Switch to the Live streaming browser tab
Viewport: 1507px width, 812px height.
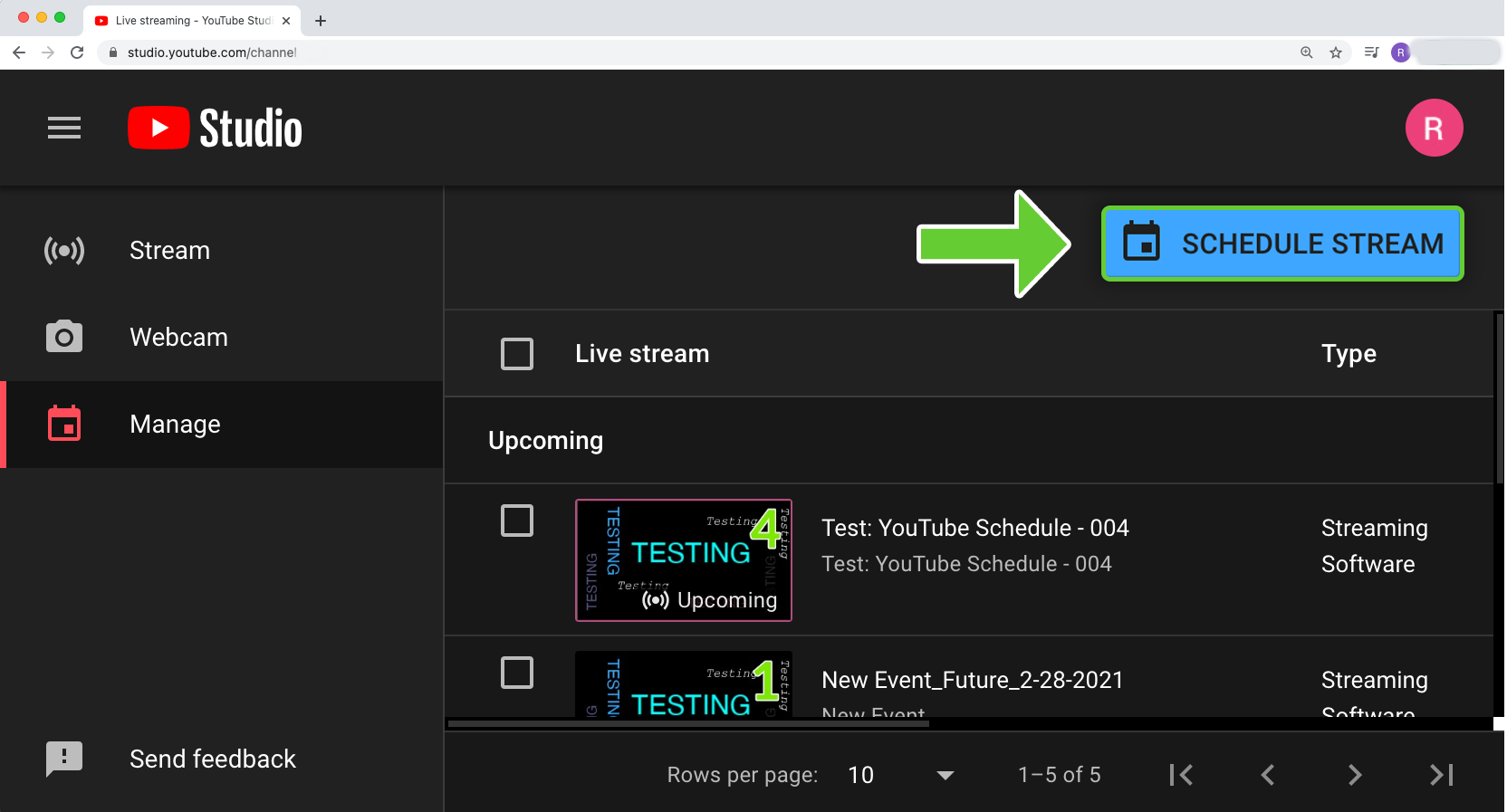point(192,21)
